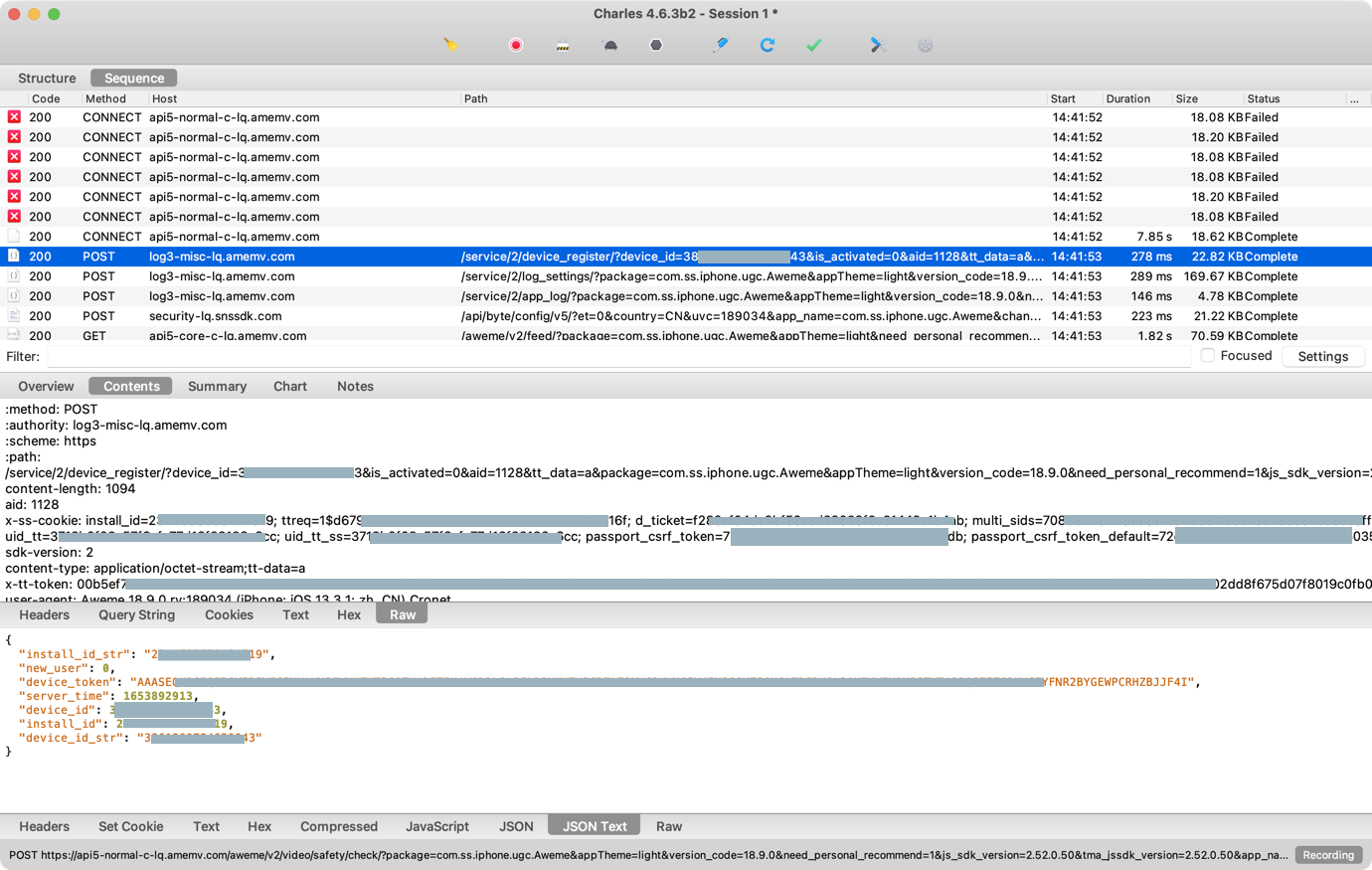This screenshot has width=1372, height=870.
Task: Select request Query String tab
Action: pos(136,614)
